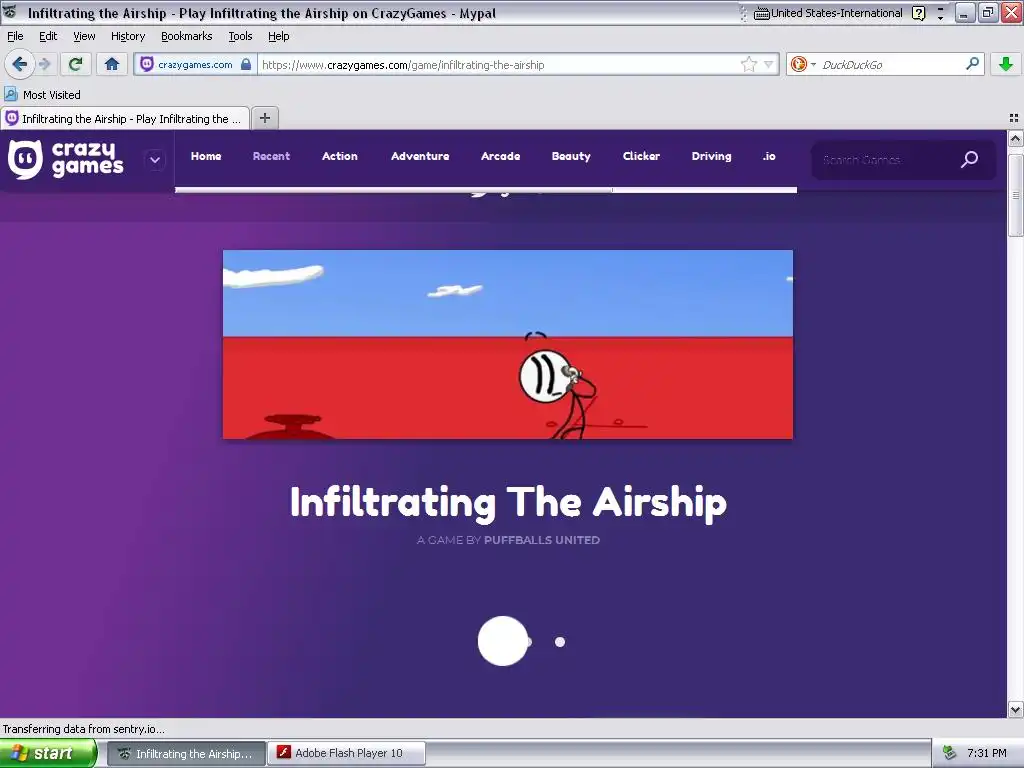Click the system tray network icon
Screen dimensions: 1024x768
(949, 753)
